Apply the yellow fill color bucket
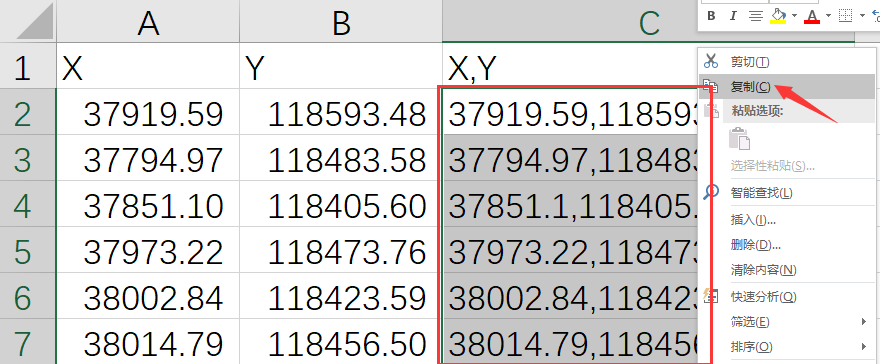The height and width of the screenshot is (364, 880). [778, 16]
